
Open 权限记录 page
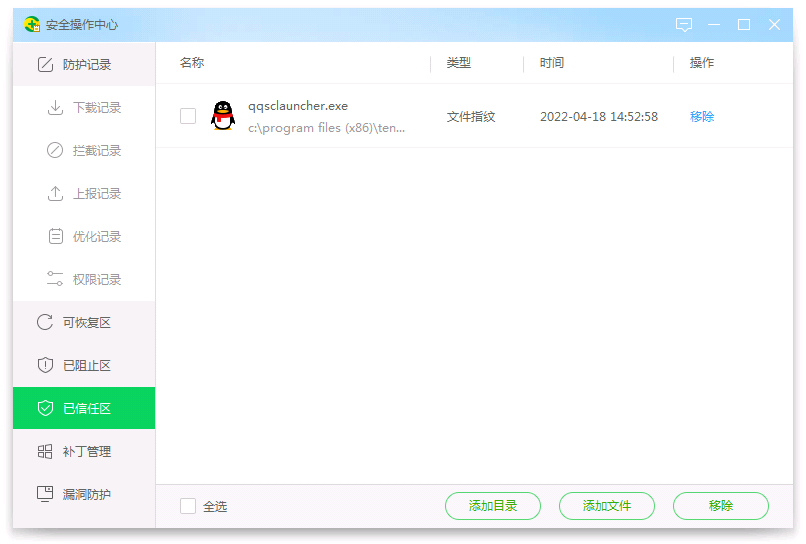click(x=84, y=279)
